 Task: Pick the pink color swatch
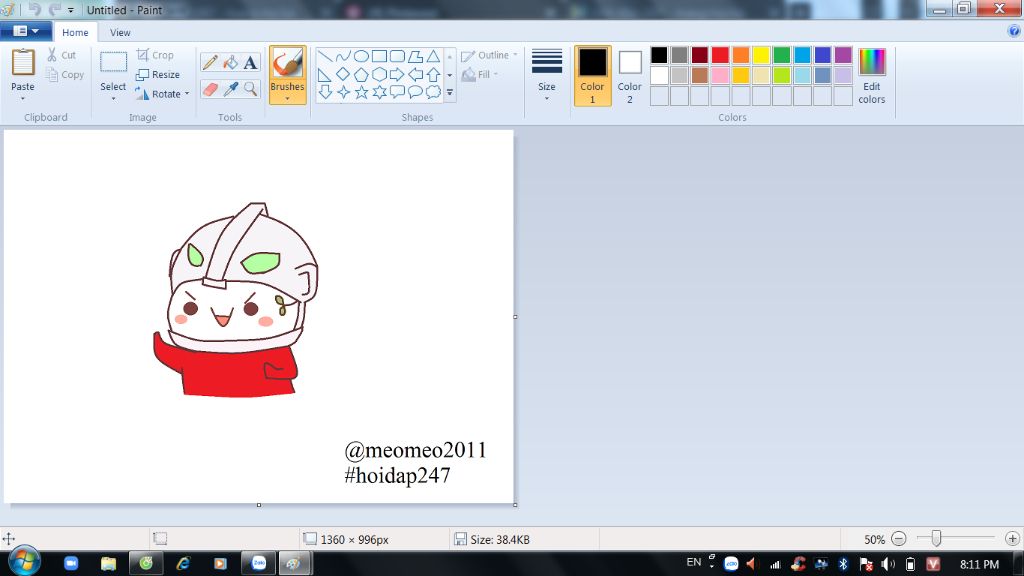coord(720,75)
